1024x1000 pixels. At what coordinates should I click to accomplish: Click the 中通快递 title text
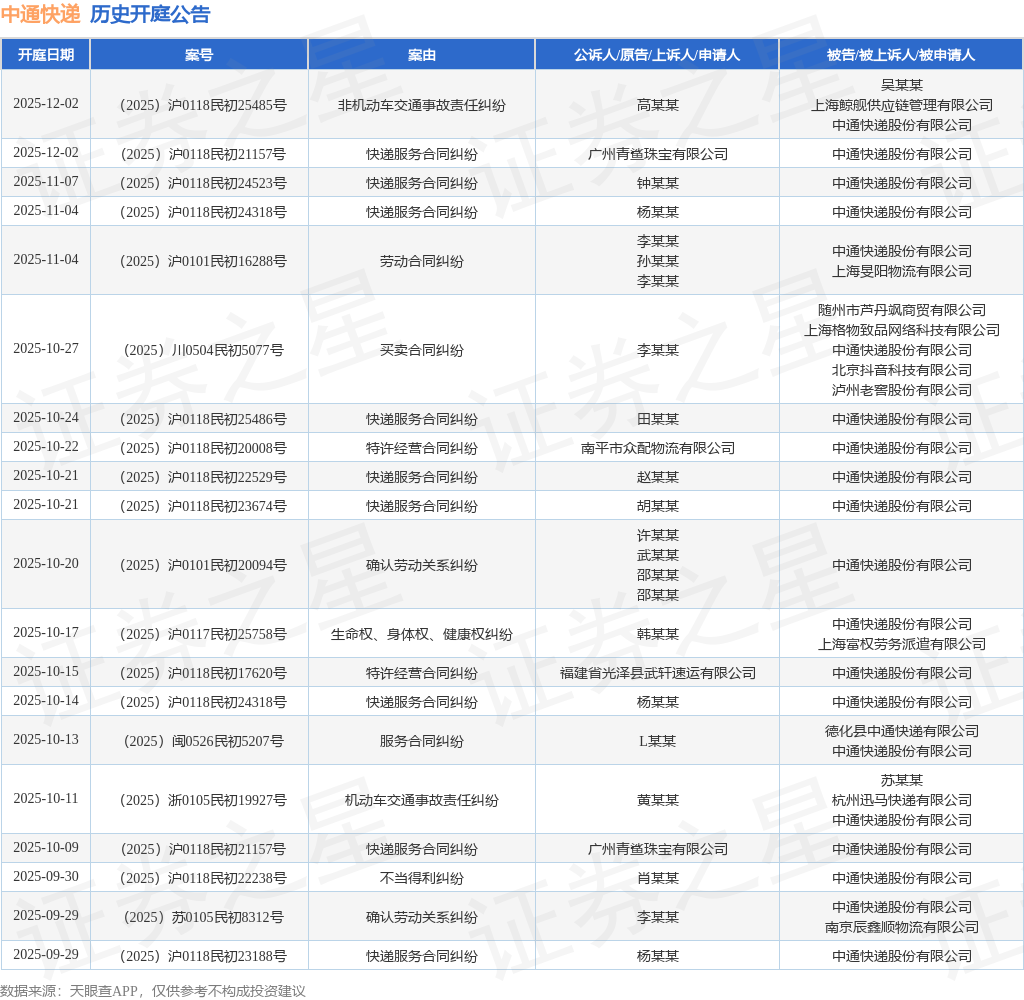click(40, 14)
